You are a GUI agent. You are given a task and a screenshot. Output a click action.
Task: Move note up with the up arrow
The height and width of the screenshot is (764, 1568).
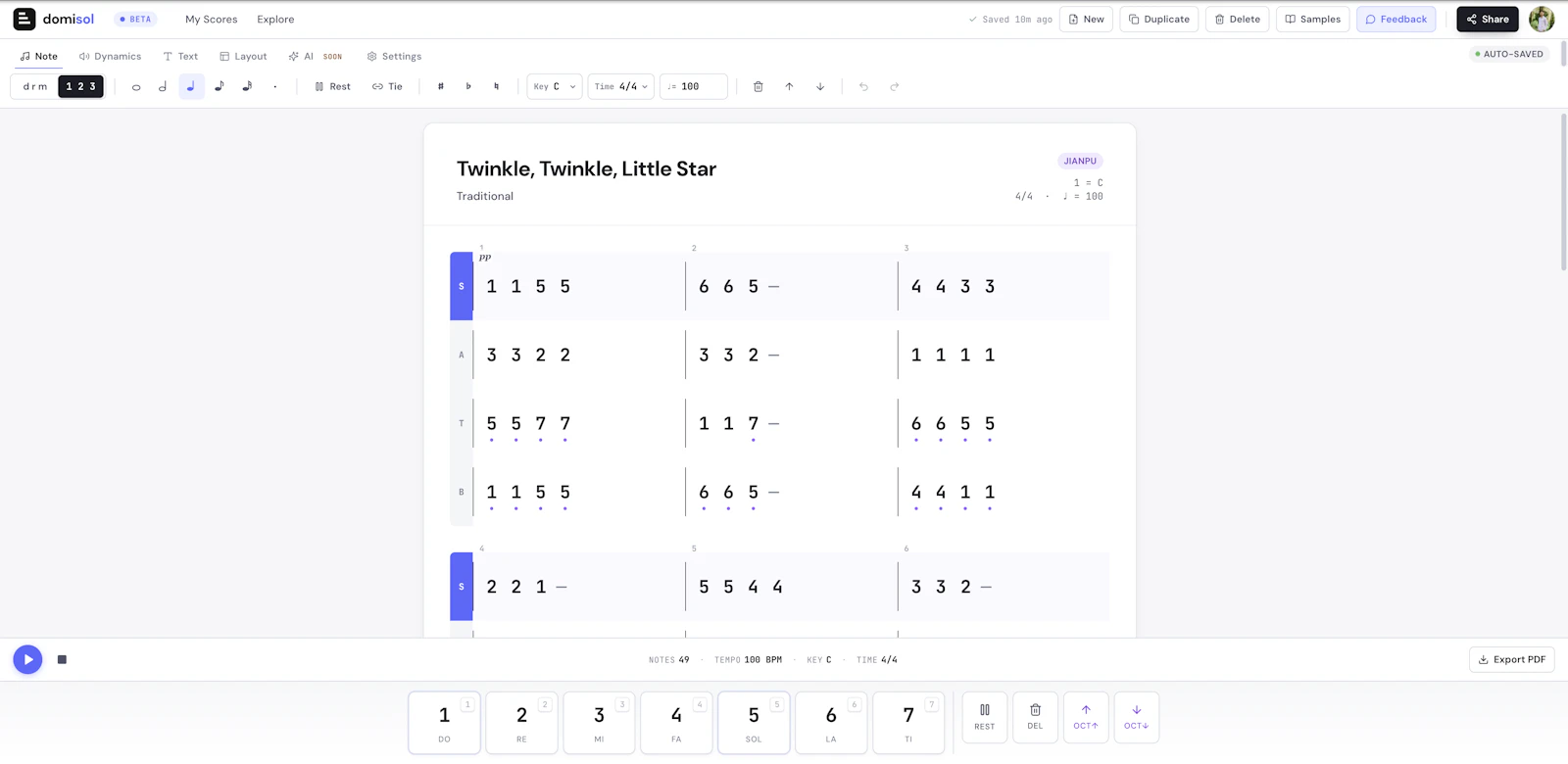click(x=789, y=86)
